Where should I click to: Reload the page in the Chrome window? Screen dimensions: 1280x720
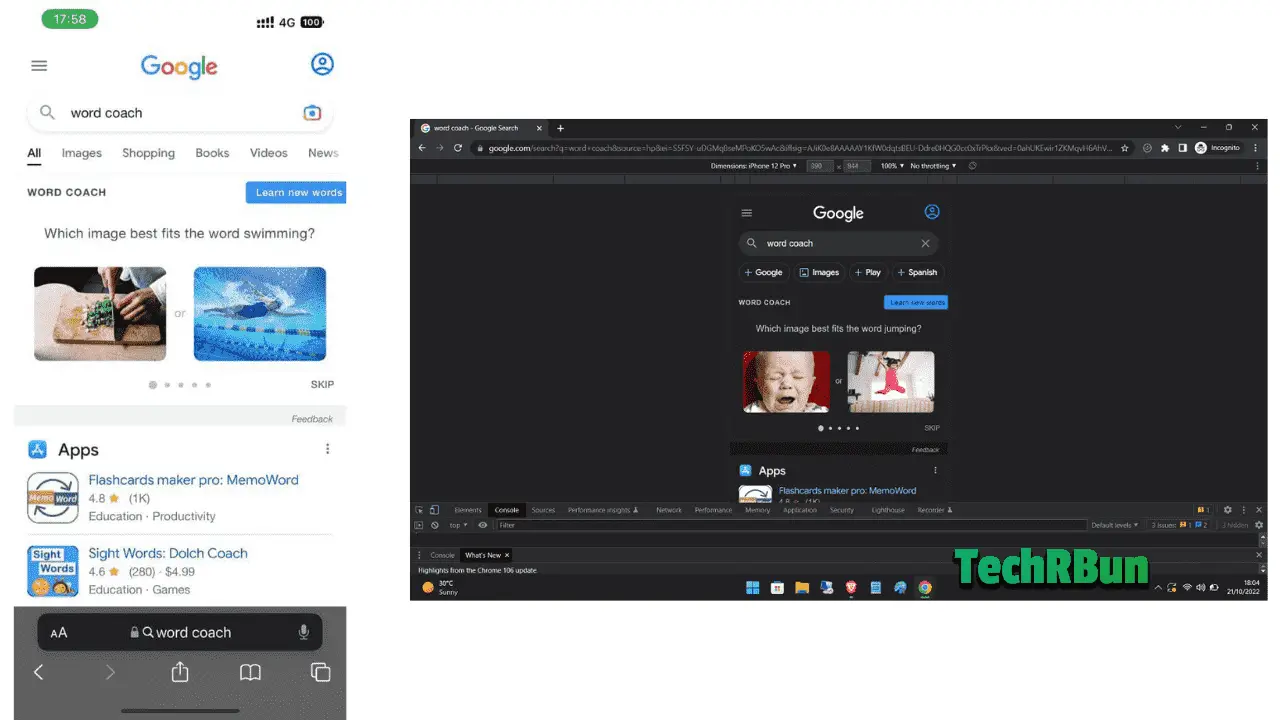[458, 148]
